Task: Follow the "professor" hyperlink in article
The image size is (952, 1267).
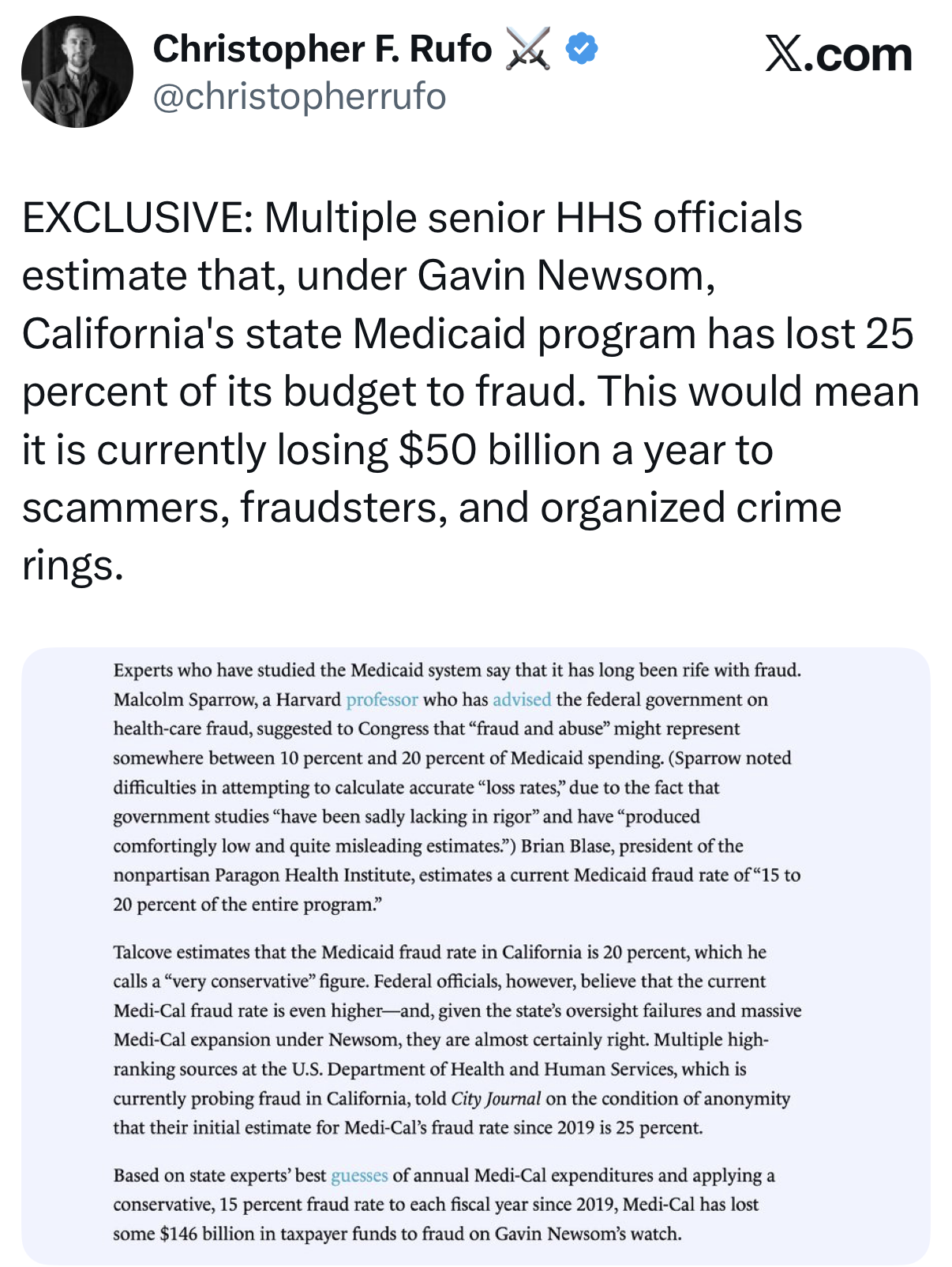Action: click(x=382, y=699)
